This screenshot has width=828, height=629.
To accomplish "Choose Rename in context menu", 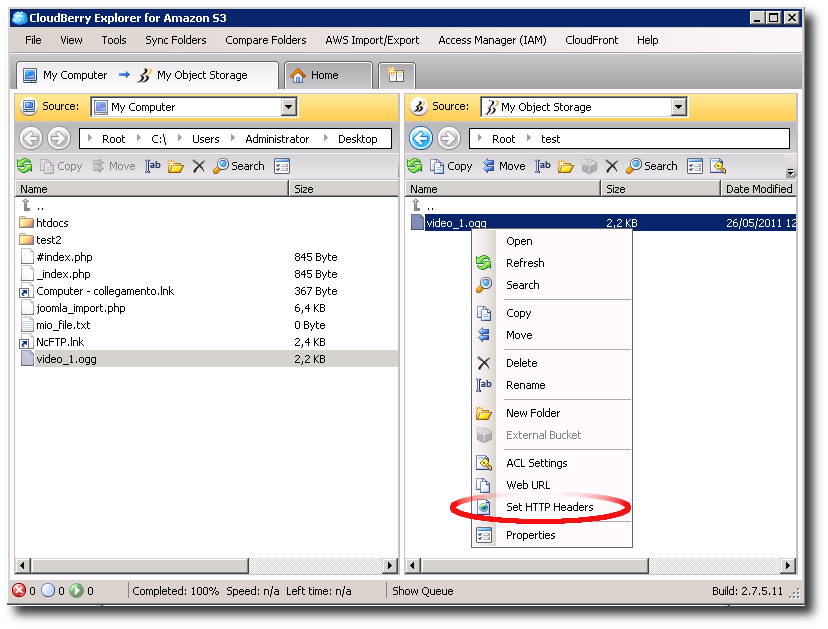I will (552, 385).
